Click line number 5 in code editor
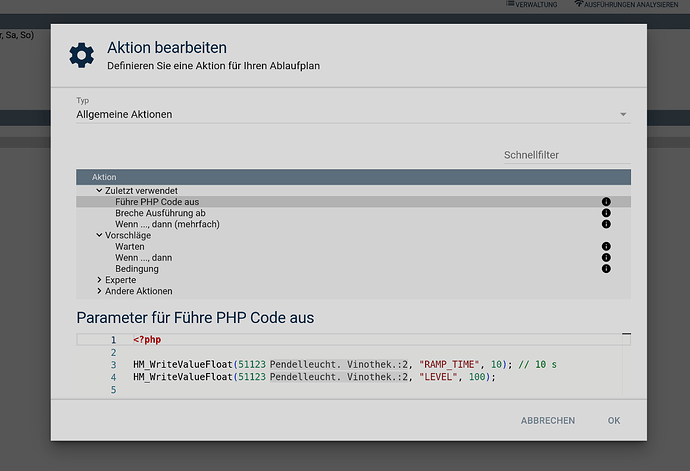The image size is (690, 471). [114, 390]
